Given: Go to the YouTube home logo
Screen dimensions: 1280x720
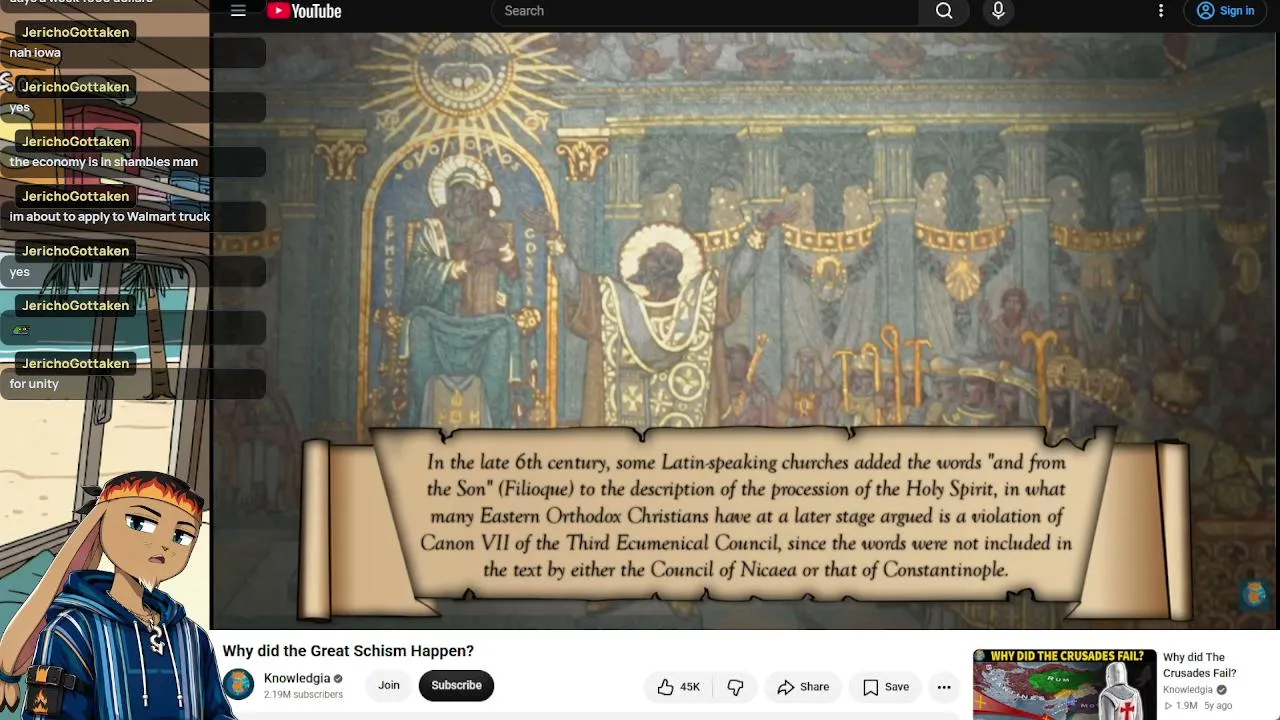Looking at the screenshot, I should point(305,11).
